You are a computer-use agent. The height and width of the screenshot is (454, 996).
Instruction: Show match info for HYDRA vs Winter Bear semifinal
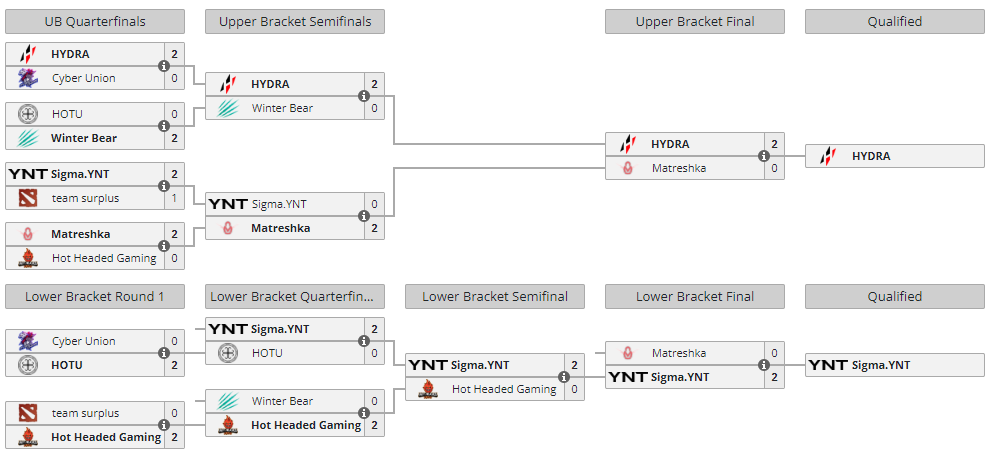click(363, 96)
